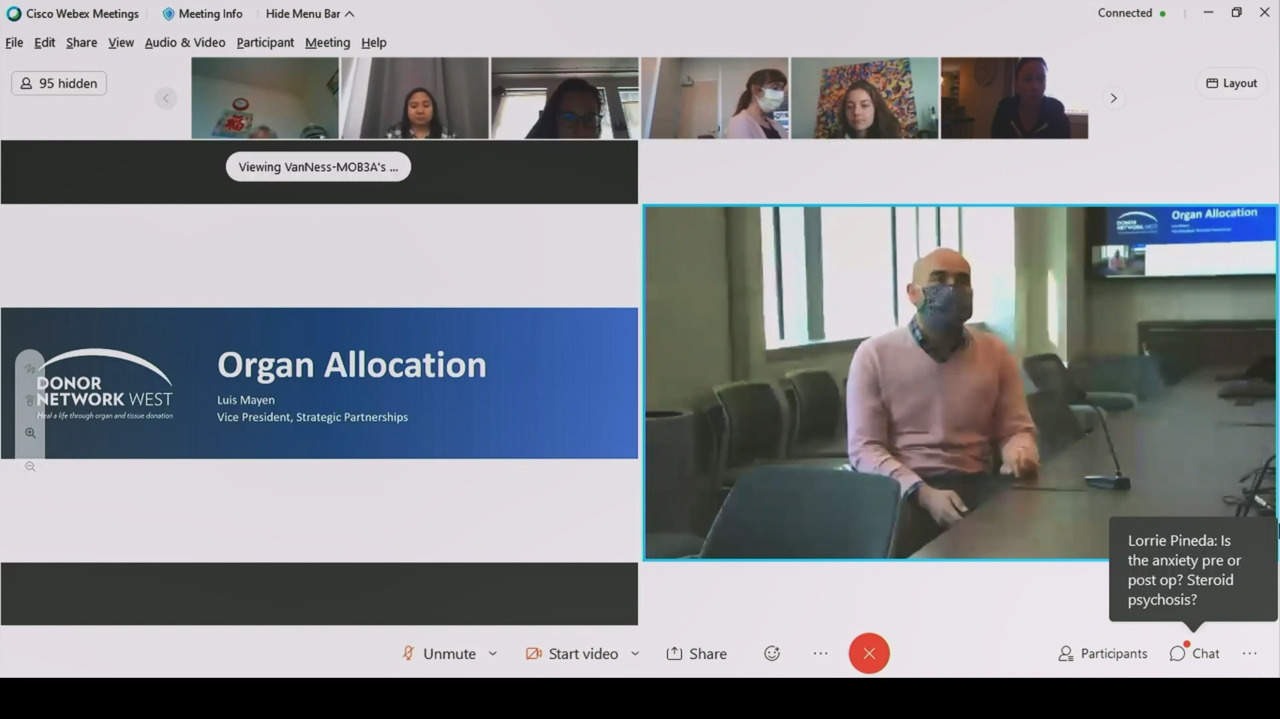This screenshot has width=1280, height=719.
Task: Show the 95 hidden participants
Action: coord(59,84)
